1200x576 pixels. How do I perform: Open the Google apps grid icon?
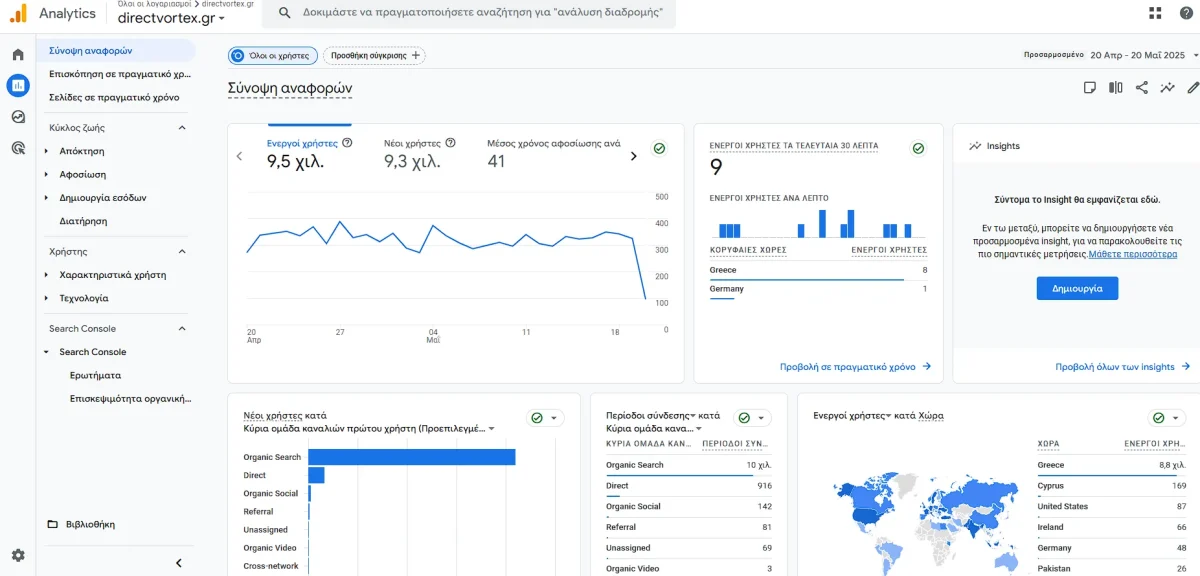(x=1156, y=13)
